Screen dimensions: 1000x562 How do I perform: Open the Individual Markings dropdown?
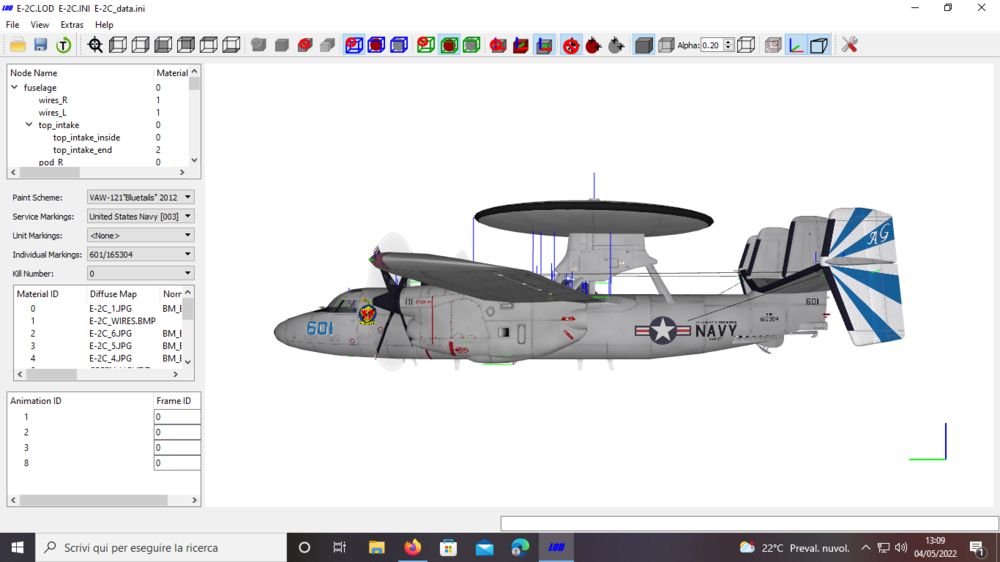pyautogui.click(x=140, y=255)
